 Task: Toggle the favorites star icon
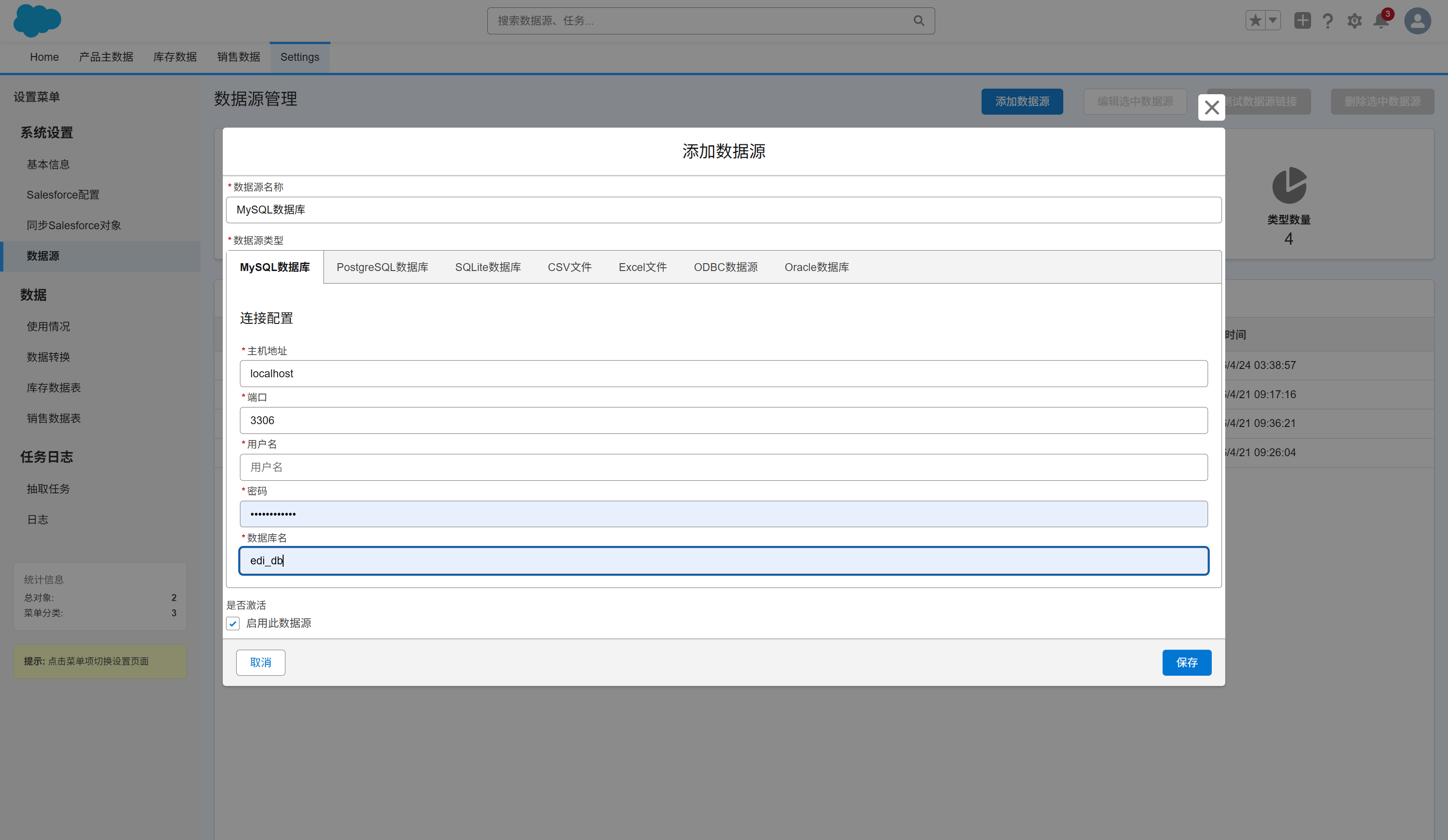pos(1255,19)
